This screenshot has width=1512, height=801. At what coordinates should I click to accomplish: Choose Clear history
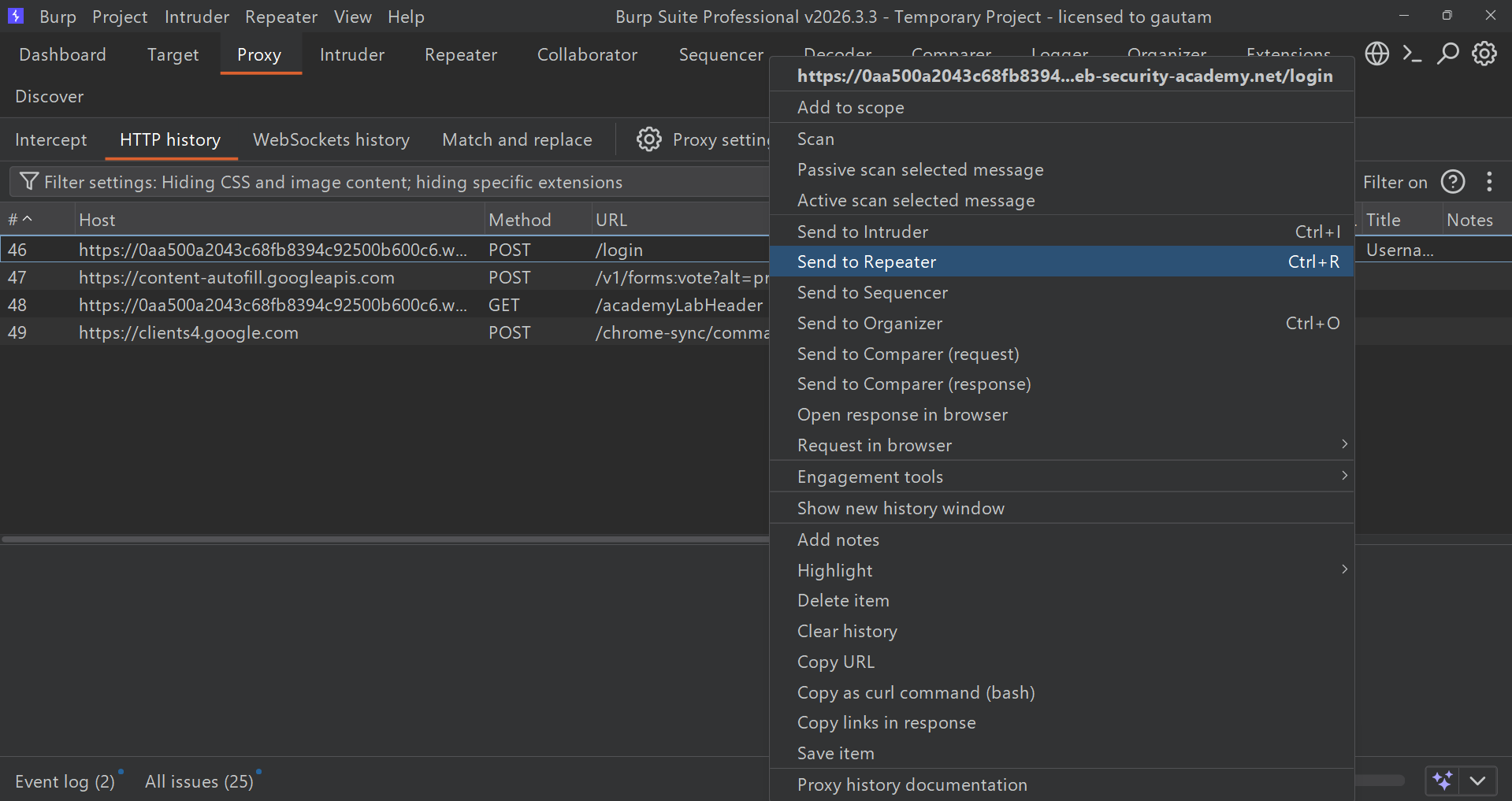1061,631
